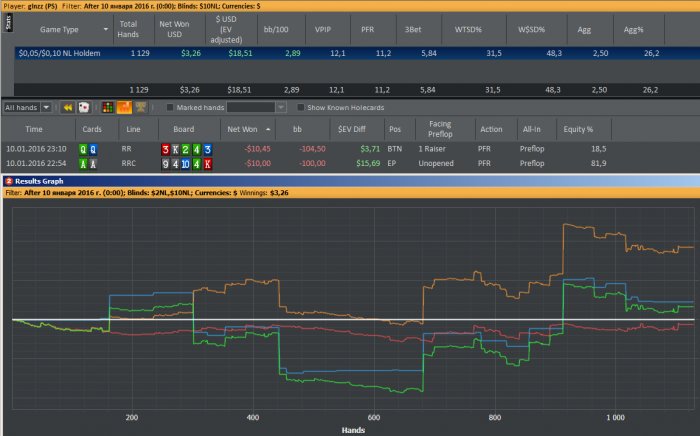The image size is (700, 436).
Task: Sort hands by bb column
Action: 297,129
